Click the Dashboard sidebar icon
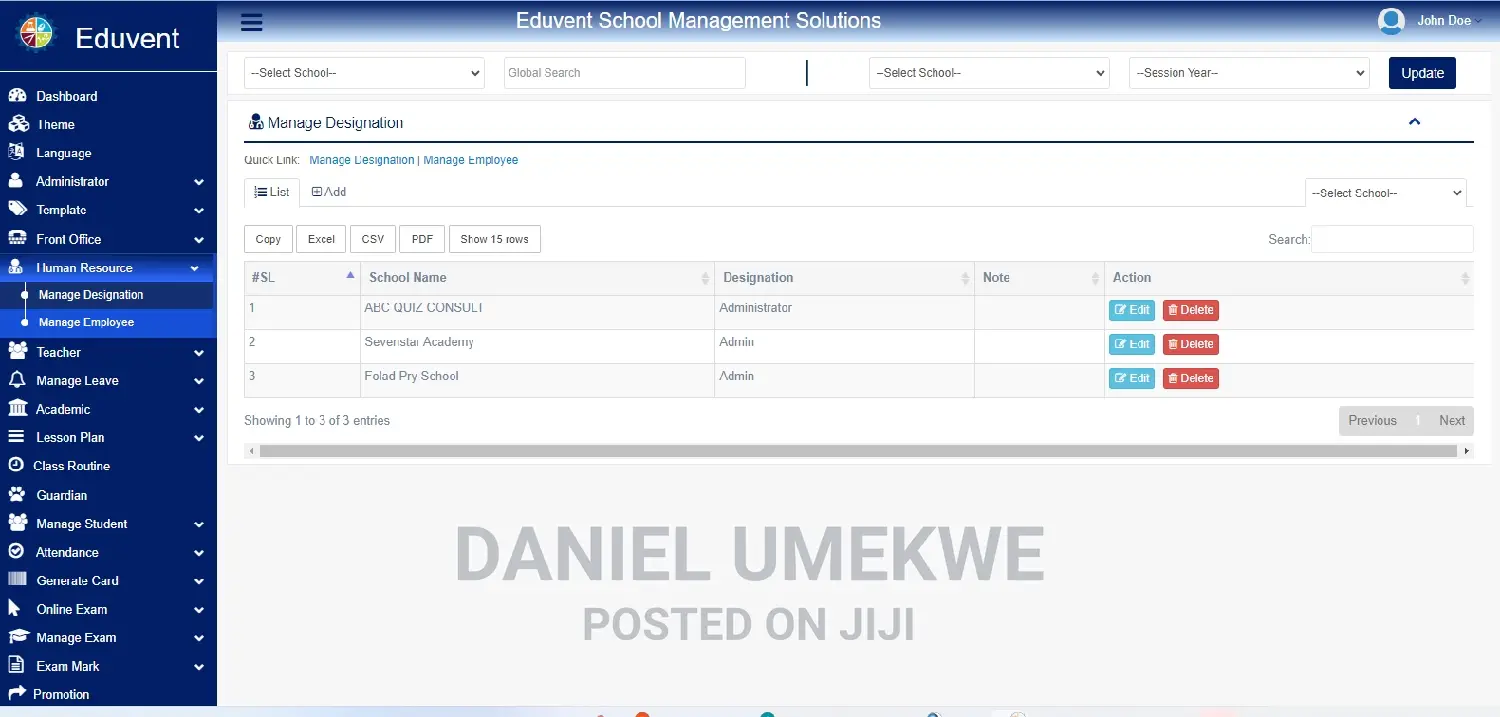This screenshot has width=1500, height=717. click(x=17, y=96)
